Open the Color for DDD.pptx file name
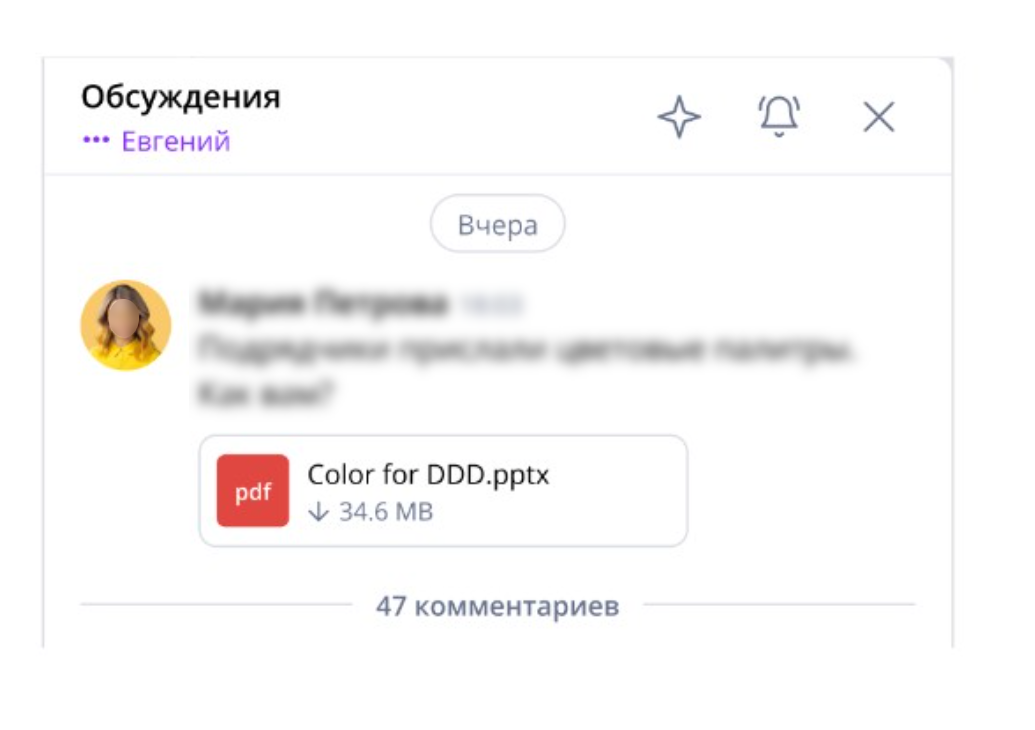1035x730 pixels. (428, 474)
